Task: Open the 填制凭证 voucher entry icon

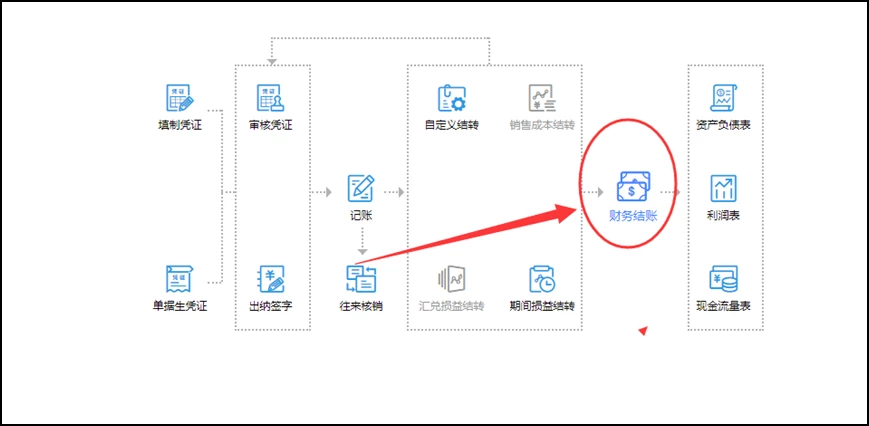Action: [180, 98]
